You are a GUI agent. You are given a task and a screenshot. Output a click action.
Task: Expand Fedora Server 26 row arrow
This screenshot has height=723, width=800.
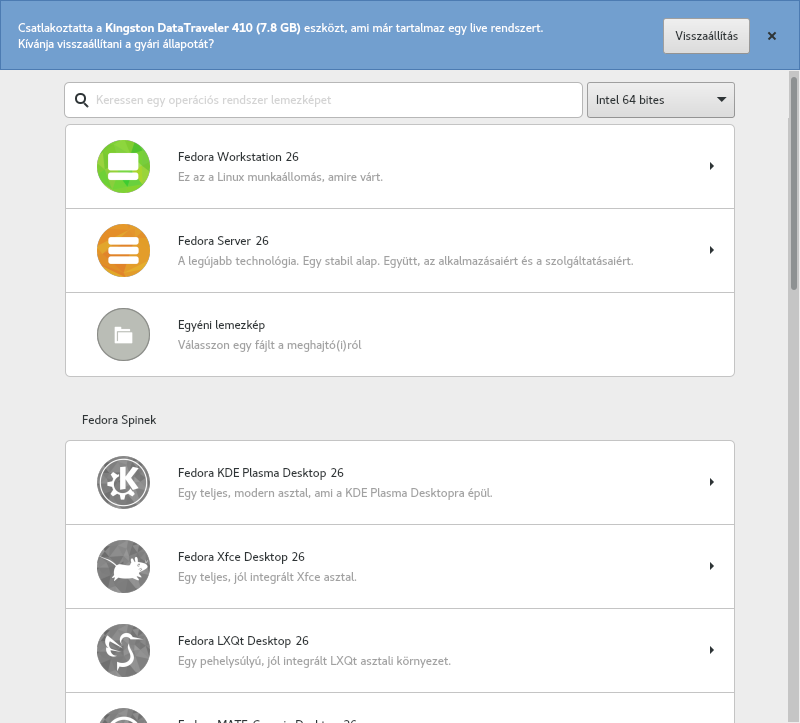[712, 250]
